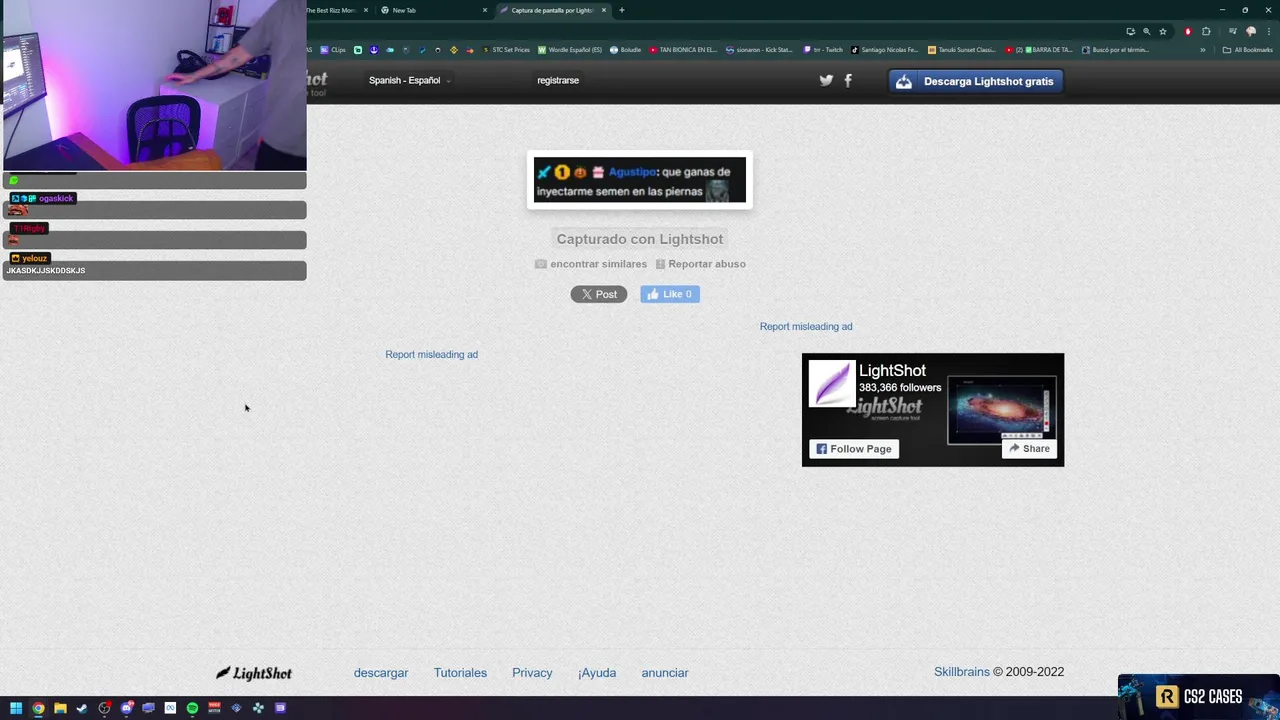The image size is (1280, 720).
Task: Click the Share button in LightShot widget
Action: pyautogui.click(x=1029, y=448)
